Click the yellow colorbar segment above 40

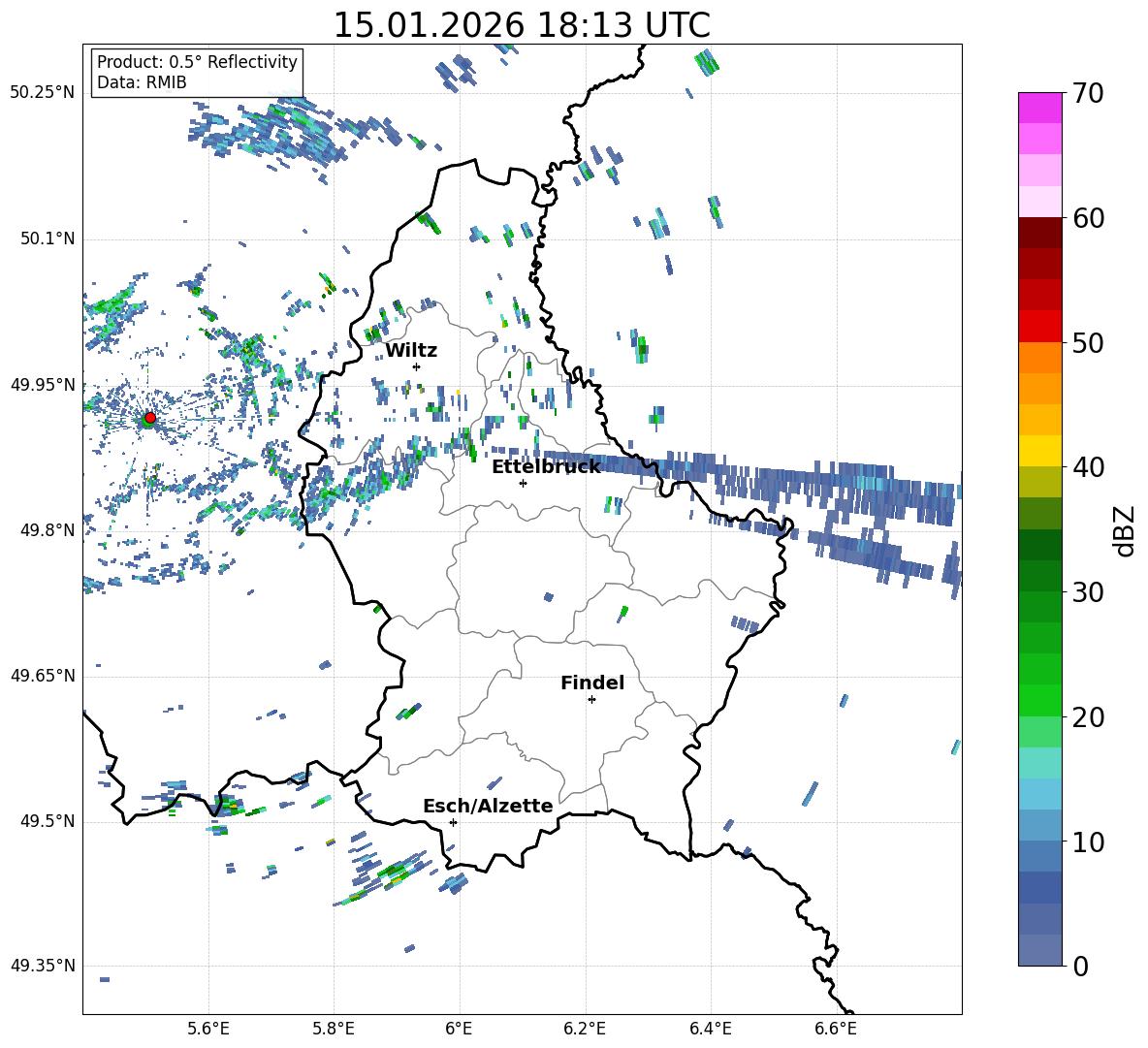click(x=1039, y=451)
